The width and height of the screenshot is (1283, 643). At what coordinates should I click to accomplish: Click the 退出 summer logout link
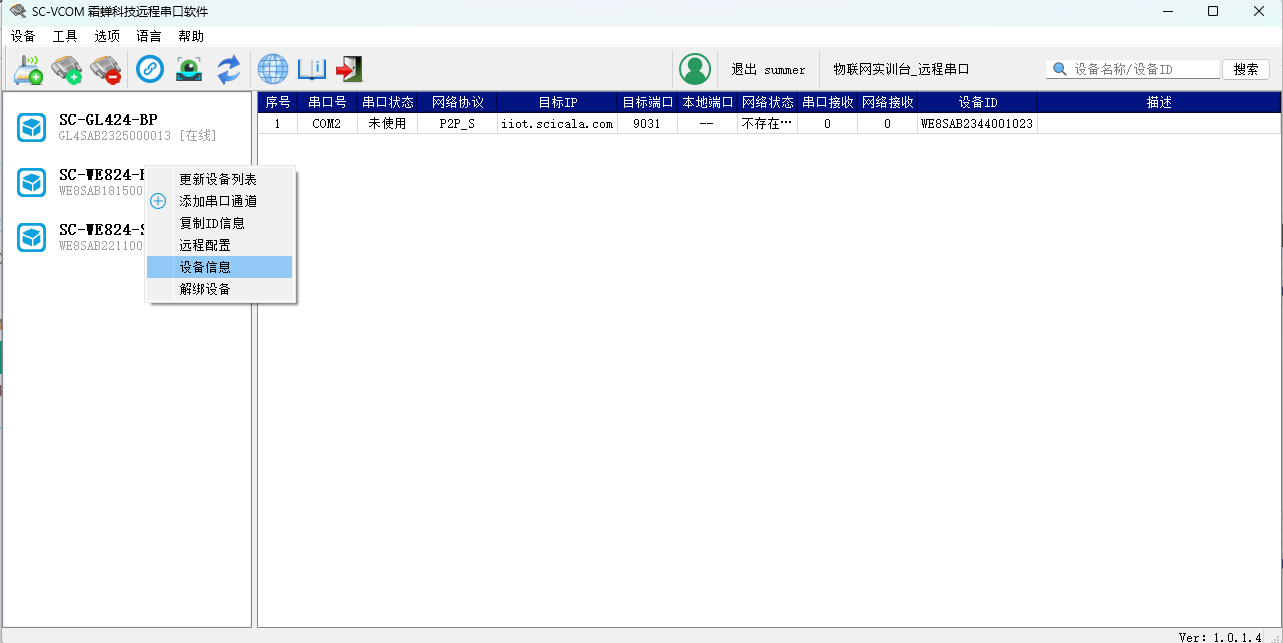pos(768,70)
